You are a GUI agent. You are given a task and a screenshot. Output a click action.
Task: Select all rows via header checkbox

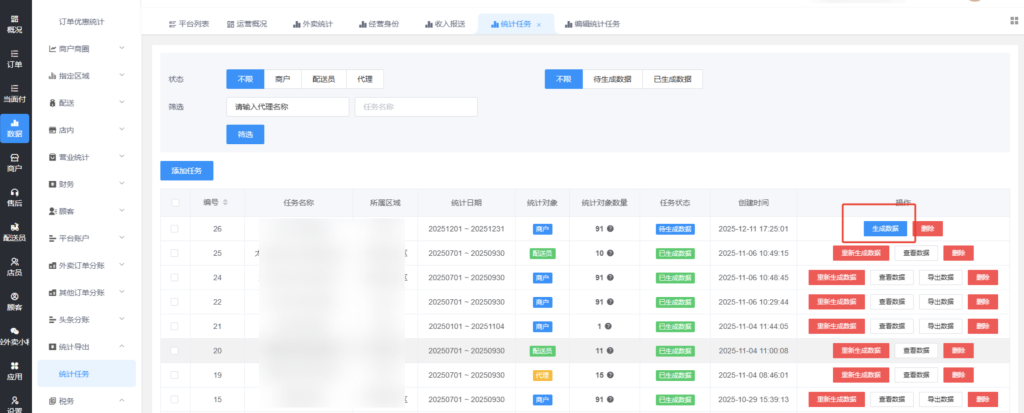(176, 202)
